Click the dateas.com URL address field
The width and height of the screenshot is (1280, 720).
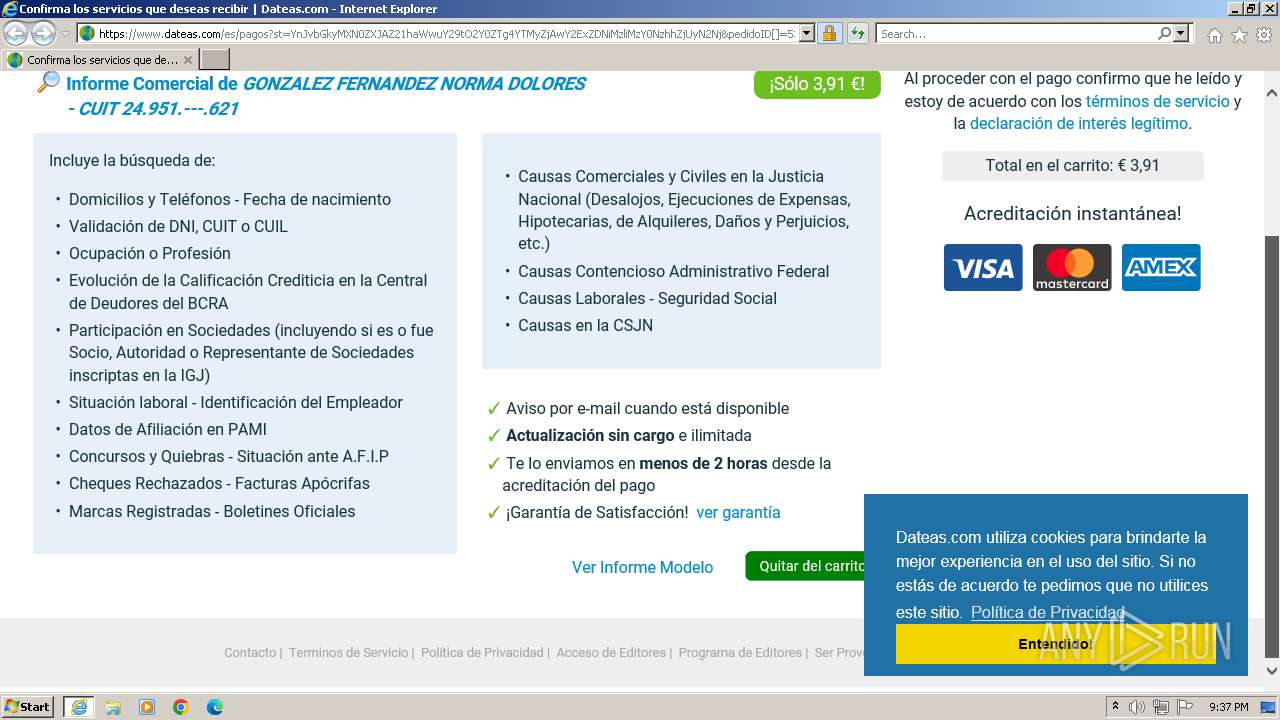pyautogui.click(x=447, y=34)
